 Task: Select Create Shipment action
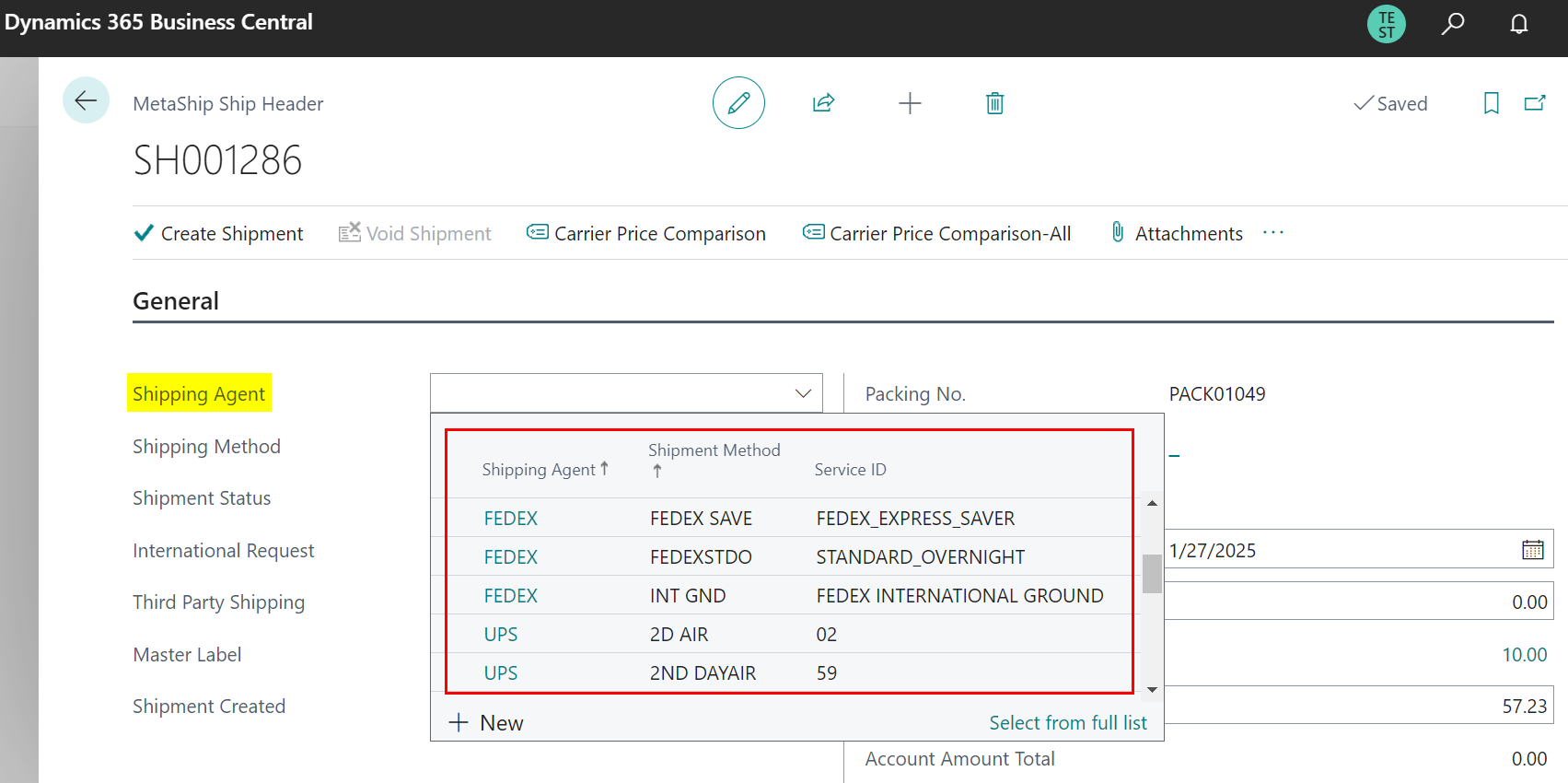click(218, 234)
